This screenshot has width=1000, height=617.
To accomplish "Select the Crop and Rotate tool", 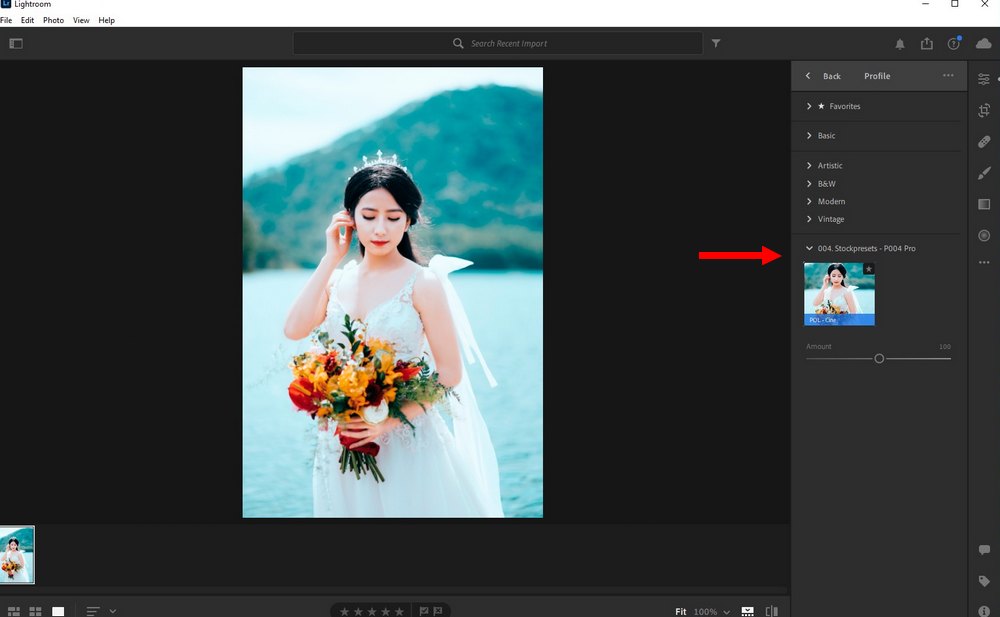I will coord(984,111).
